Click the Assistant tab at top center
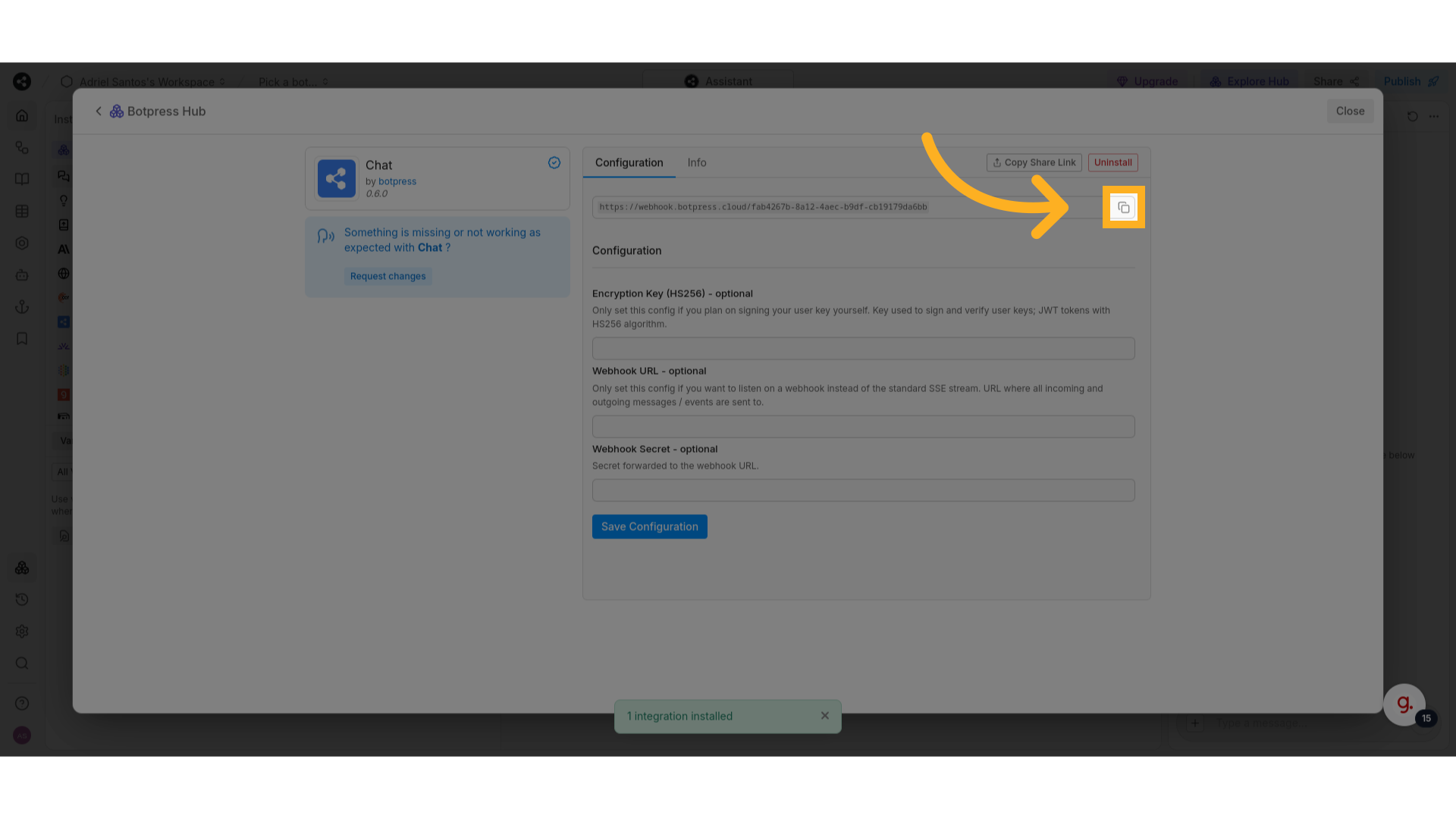Viewport: 1456px width, 819px height. click(x=718, y=82)
